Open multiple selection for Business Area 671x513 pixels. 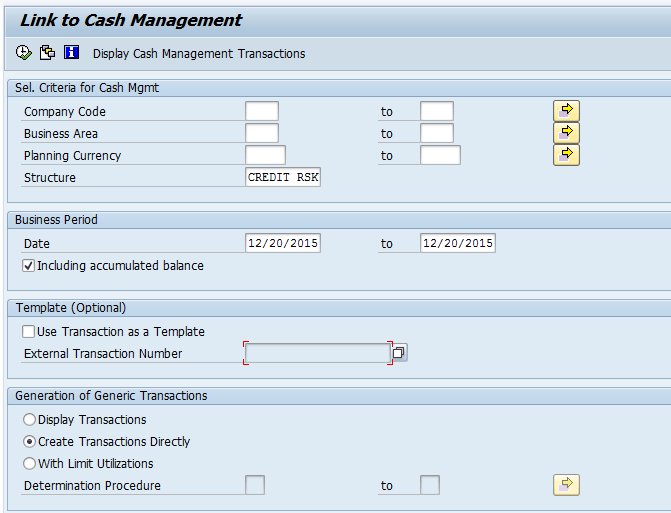click(566, 133)
